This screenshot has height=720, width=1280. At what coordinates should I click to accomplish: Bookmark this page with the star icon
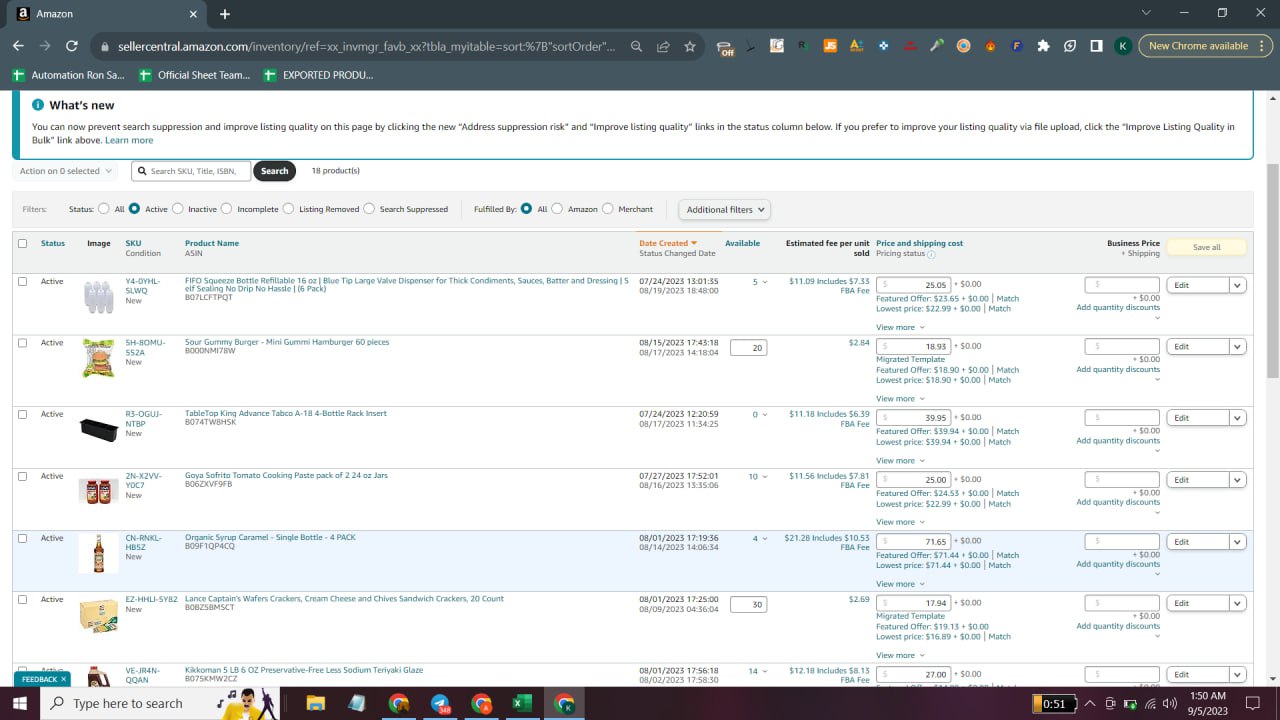(x=690, y=46)
